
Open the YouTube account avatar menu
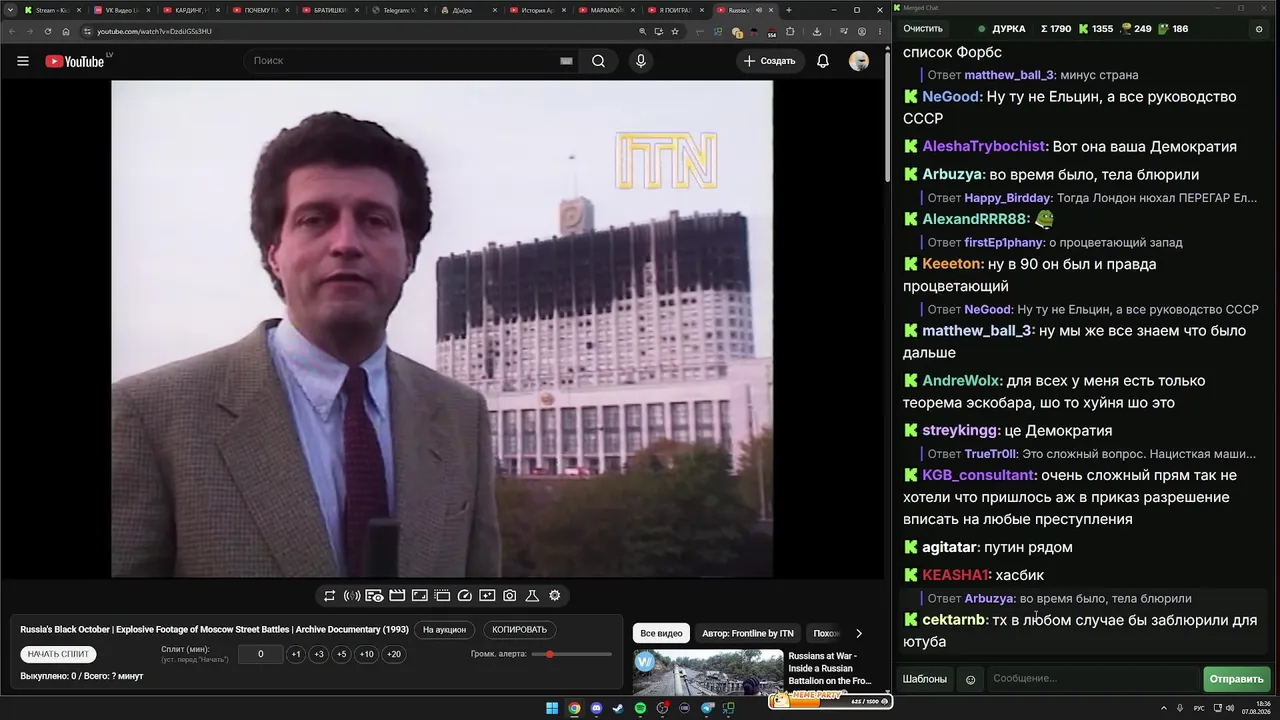[x=859, y=61]
